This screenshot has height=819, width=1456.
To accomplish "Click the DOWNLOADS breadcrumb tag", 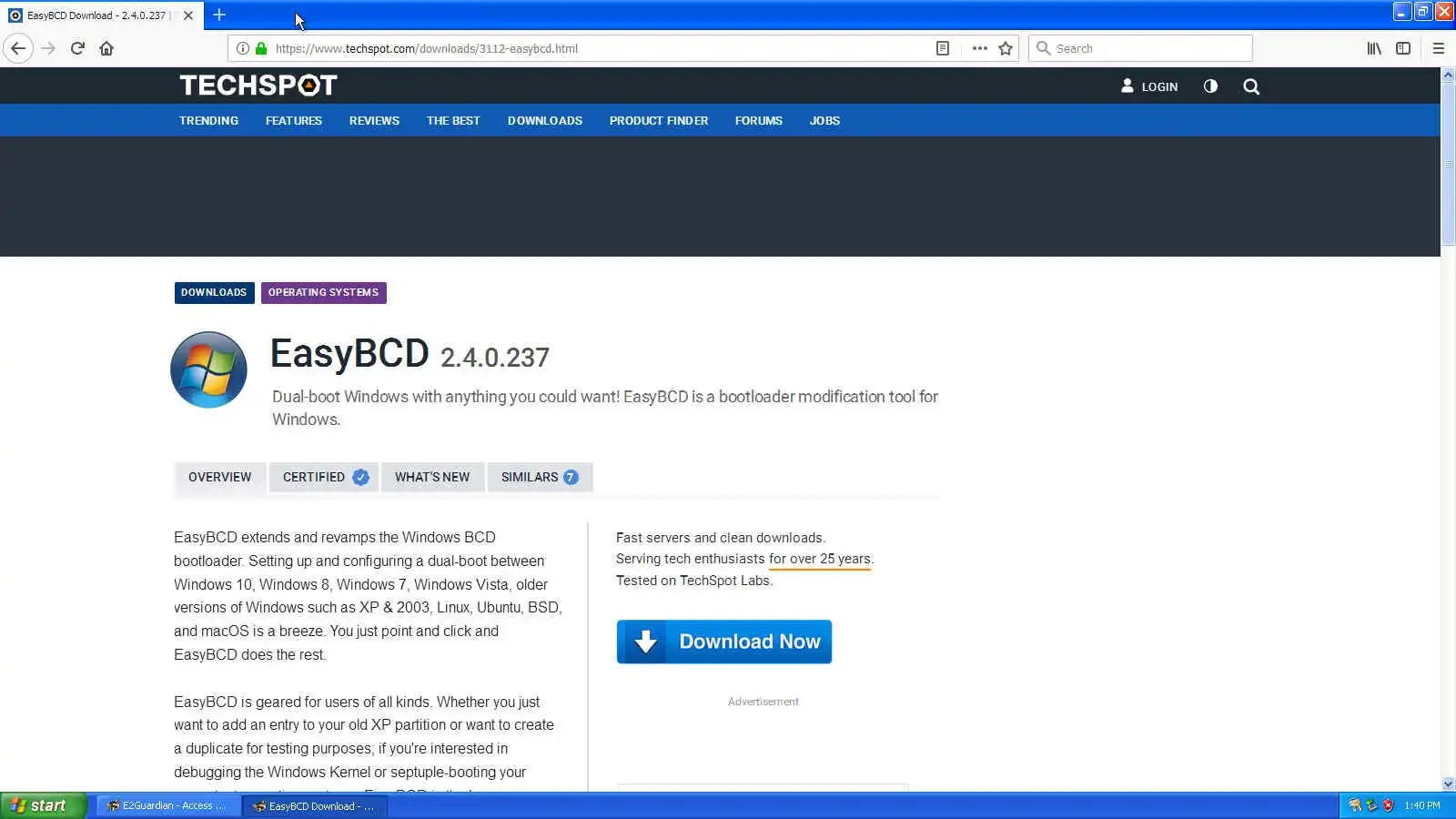I will pos(214,292).
